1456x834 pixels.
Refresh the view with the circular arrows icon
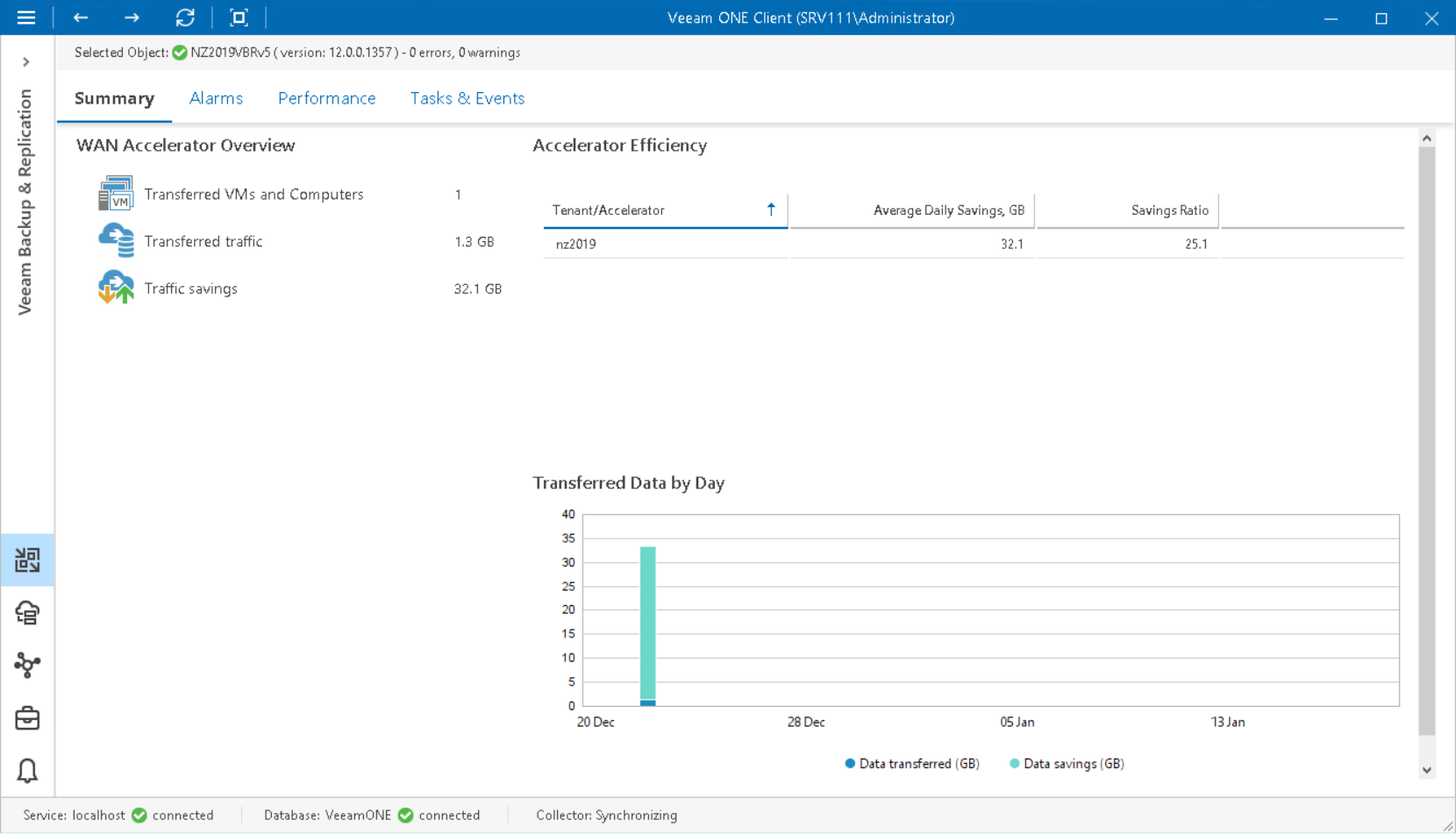pyautogui.click(x=185, y=18)
